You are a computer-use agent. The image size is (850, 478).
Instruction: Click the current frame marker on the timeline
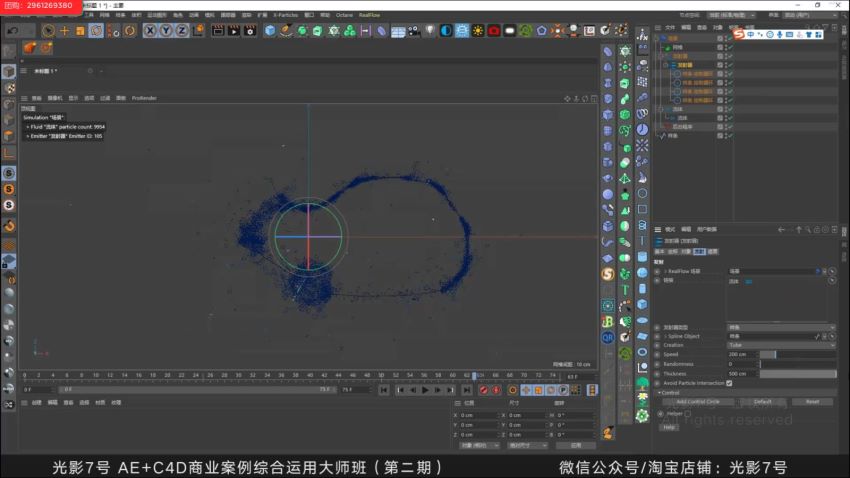pyautogui.click(x=474, y=375)
